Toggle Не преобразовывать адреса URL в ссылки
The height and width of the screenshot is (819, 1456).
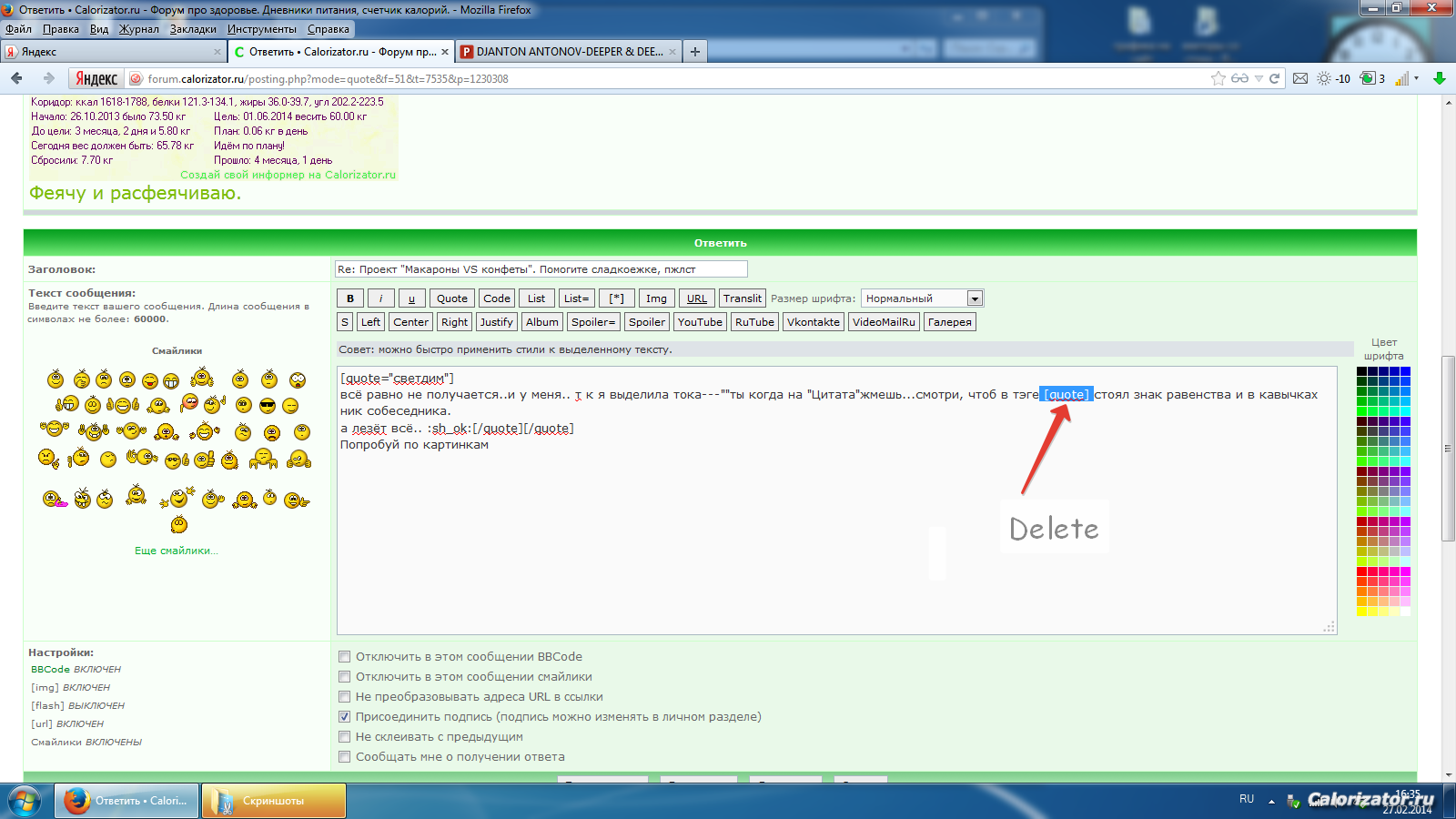pyautogui.click(x=345, y=697)
